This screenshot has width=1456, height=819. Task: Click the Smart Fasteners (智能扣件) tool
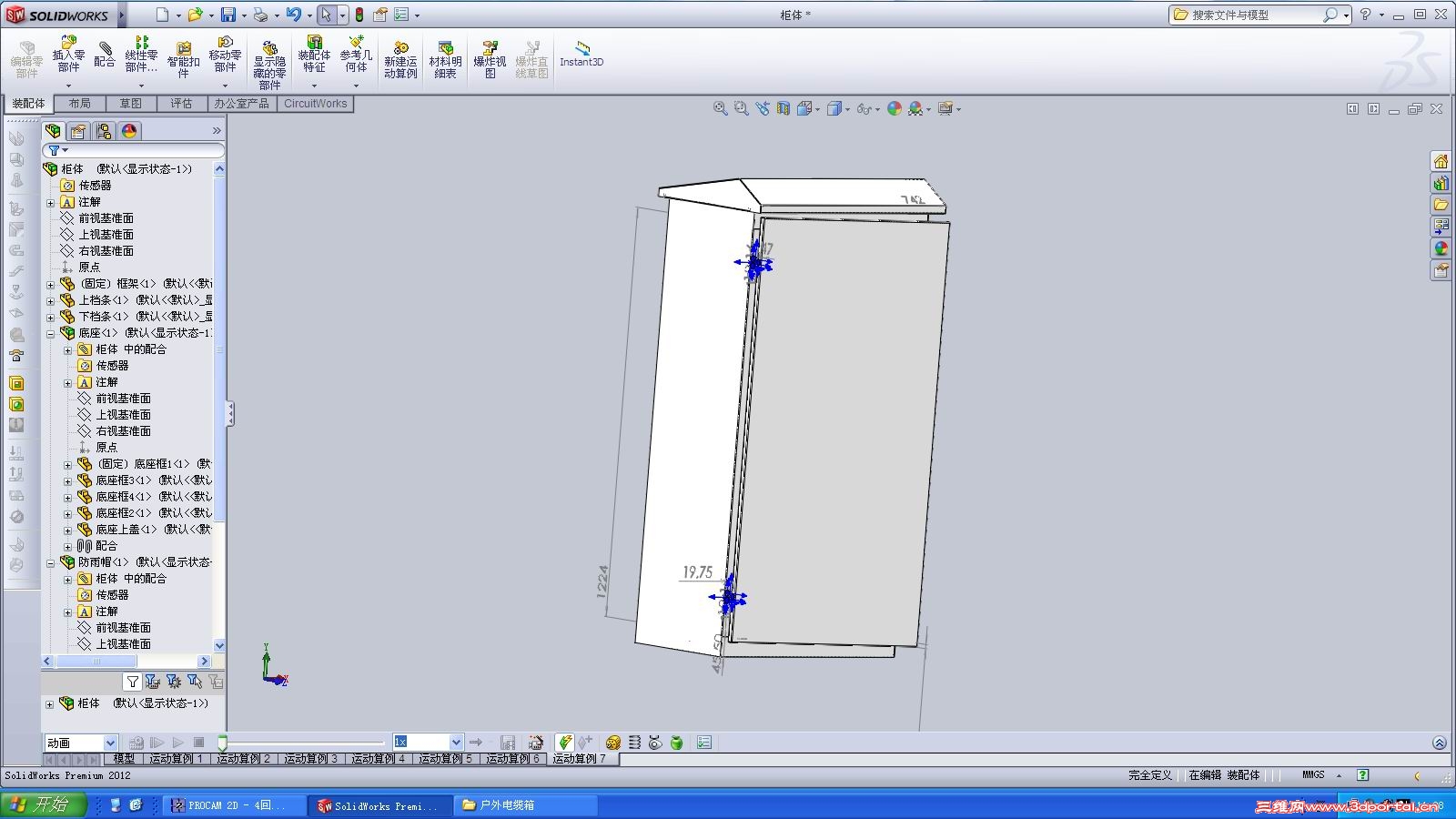pyautogui.click(x=183, y=59)
